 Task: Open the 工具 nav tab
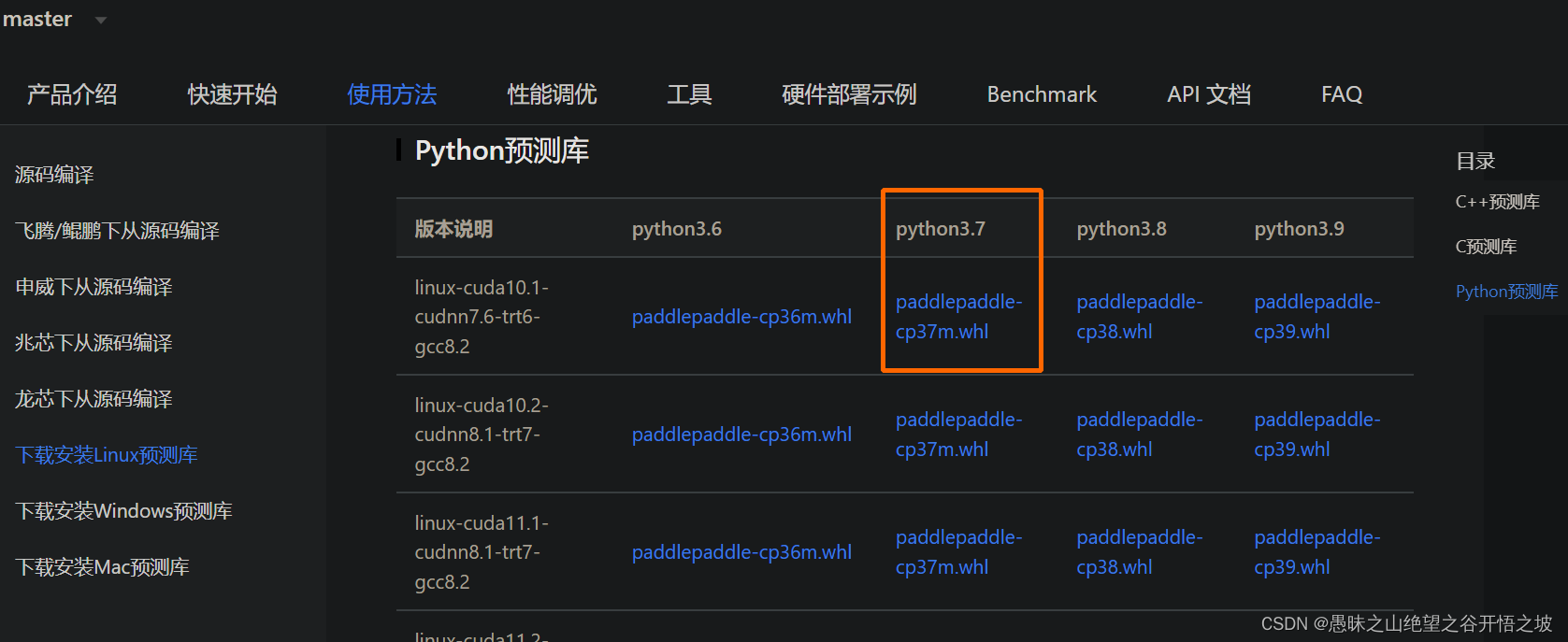[x=689, y=94]
